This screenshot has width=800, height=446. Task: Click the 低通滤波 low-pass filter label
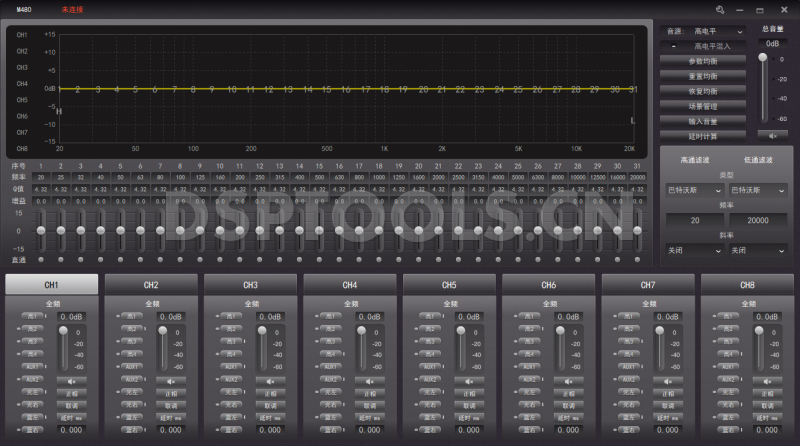point(758,160)
